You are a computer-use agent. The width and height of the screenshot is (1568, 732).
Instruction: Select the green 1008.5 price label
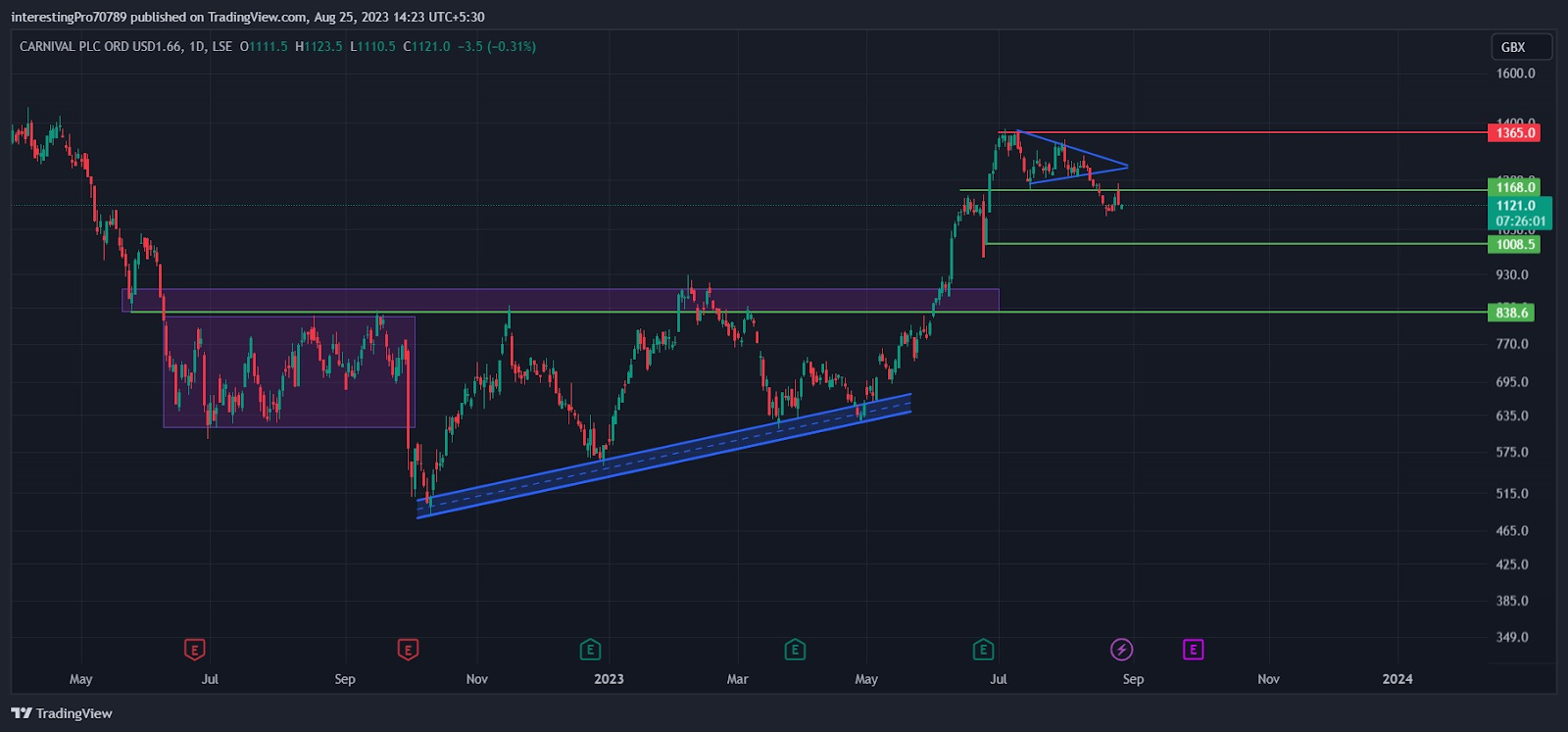tap(1514, 244)
